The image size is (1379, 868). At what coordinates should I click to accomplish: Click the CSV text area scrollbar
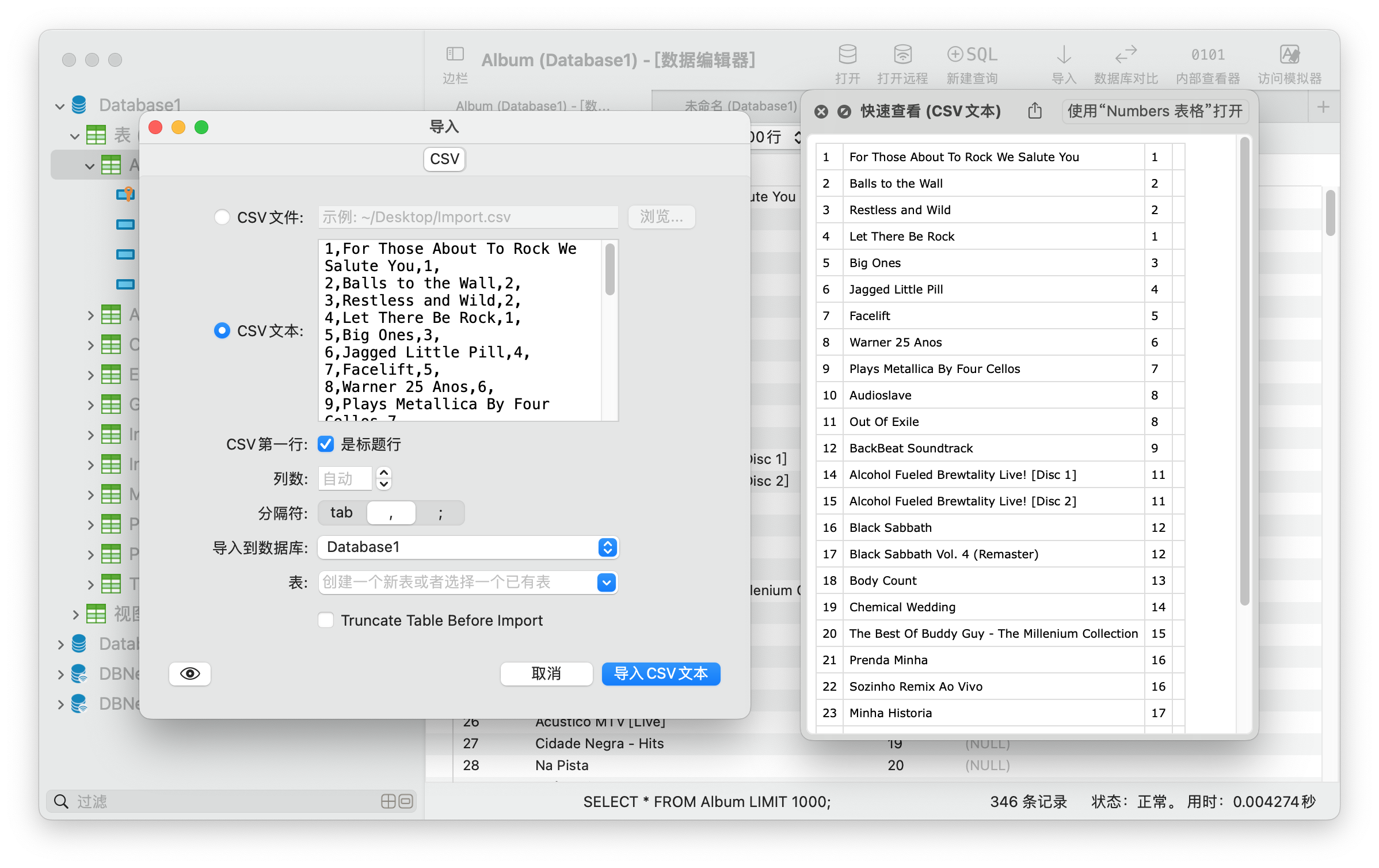click(610, 268)
